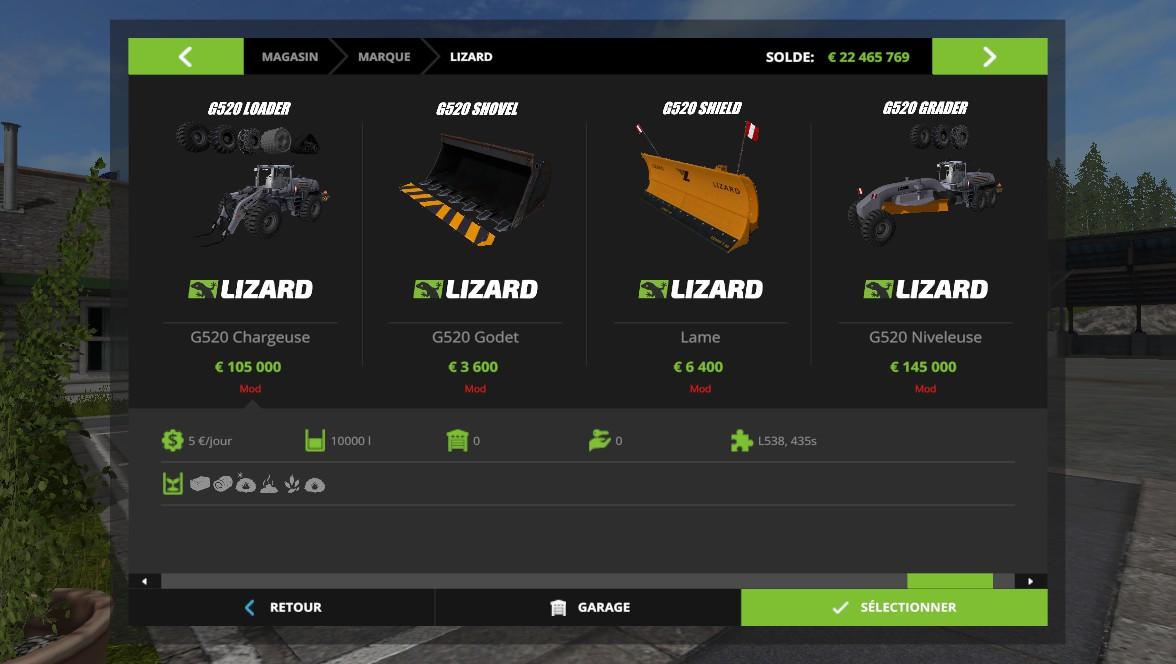Click the leased items hand icon
Screen dimensions: 1176x664
[x=599, y=440]
